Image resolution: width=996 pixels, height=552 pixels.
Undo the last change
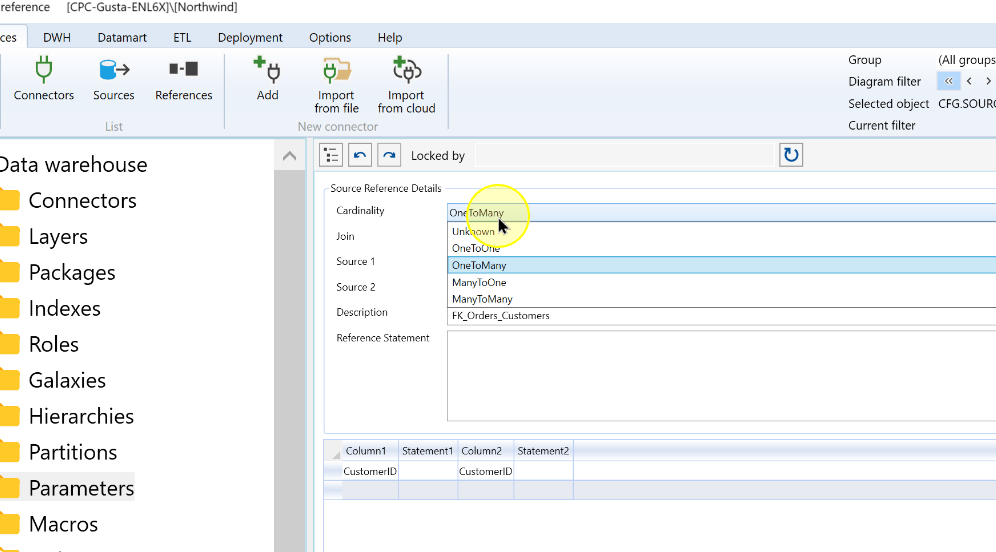(360, 155)
